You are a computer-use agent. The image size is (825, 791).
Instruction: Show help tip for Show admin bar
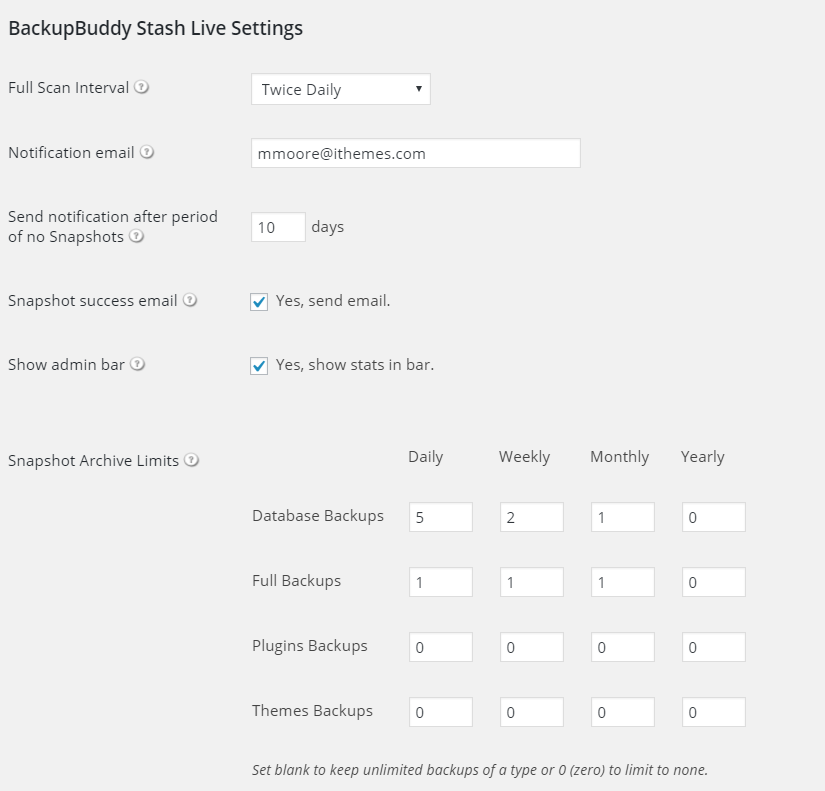[137, 364]
